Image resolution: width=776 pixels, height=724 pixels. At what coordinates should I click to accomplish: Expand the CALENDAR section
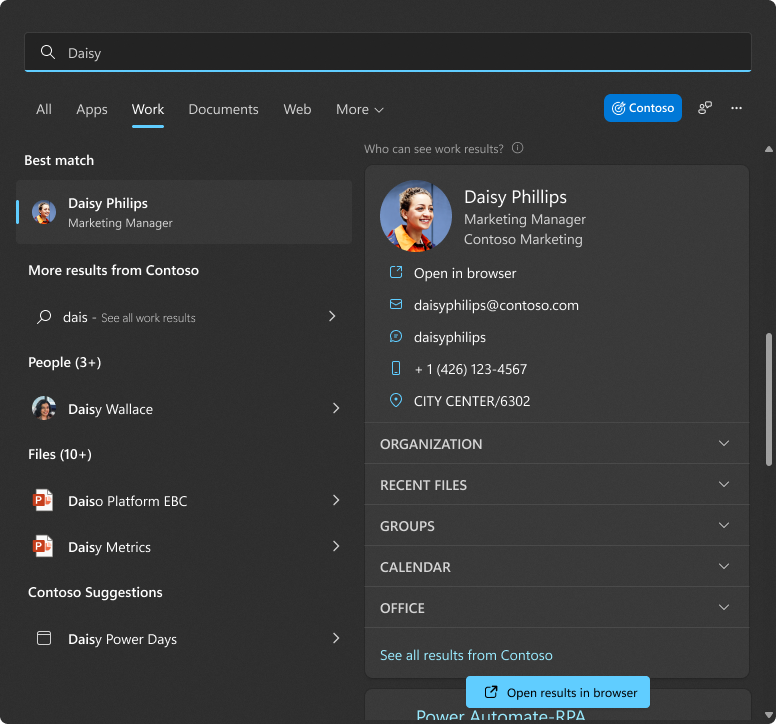(x=557, y=567)
